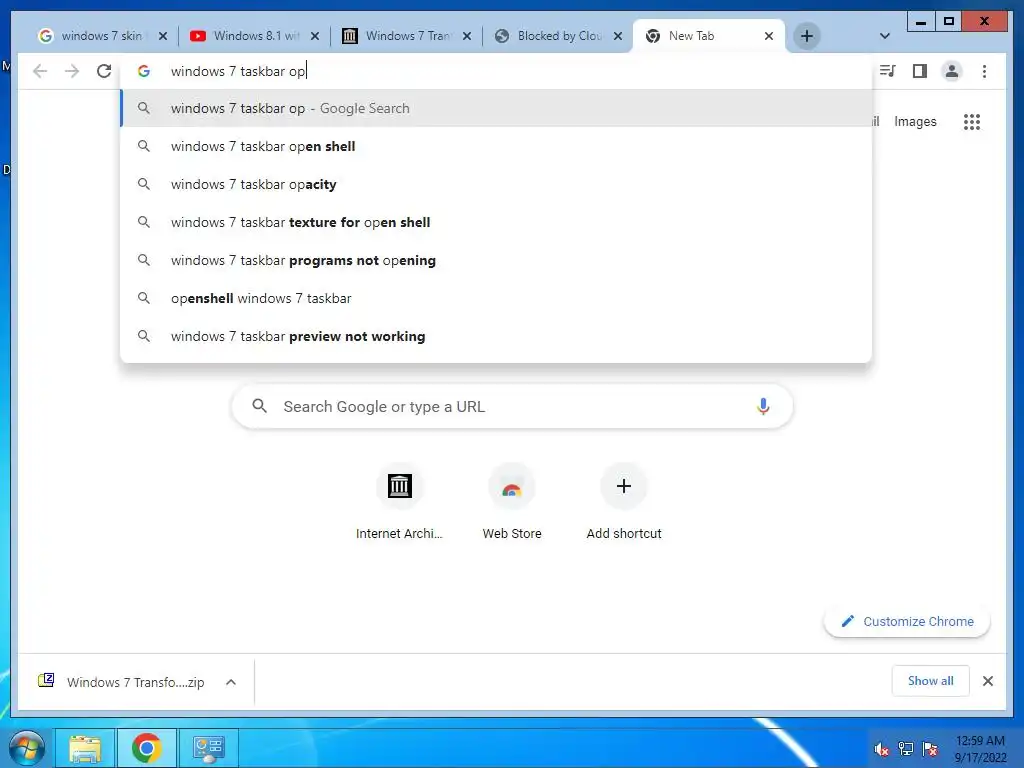Choose suggestion 'windows 7 taskbar opacity'
The width and height of the screenshot is (1024, 768).
click(x=496, y=184)
